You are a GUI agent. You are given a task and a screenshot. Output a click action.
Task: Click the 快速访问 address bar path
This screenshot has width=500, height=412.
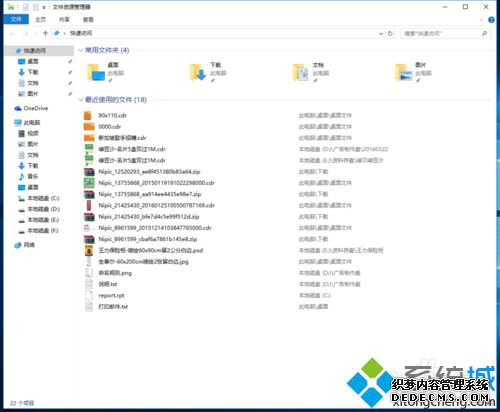point(81,33)
